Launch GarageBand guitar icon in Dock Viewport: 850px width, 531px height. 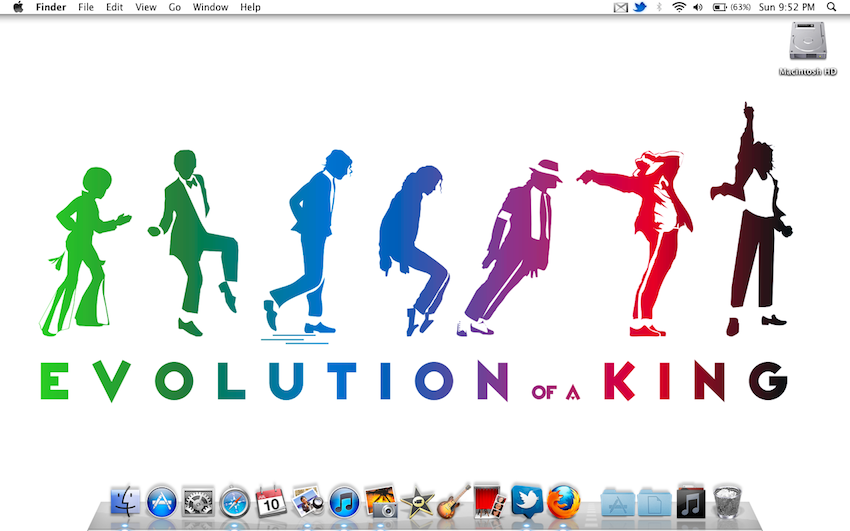(x=453, y=502)
